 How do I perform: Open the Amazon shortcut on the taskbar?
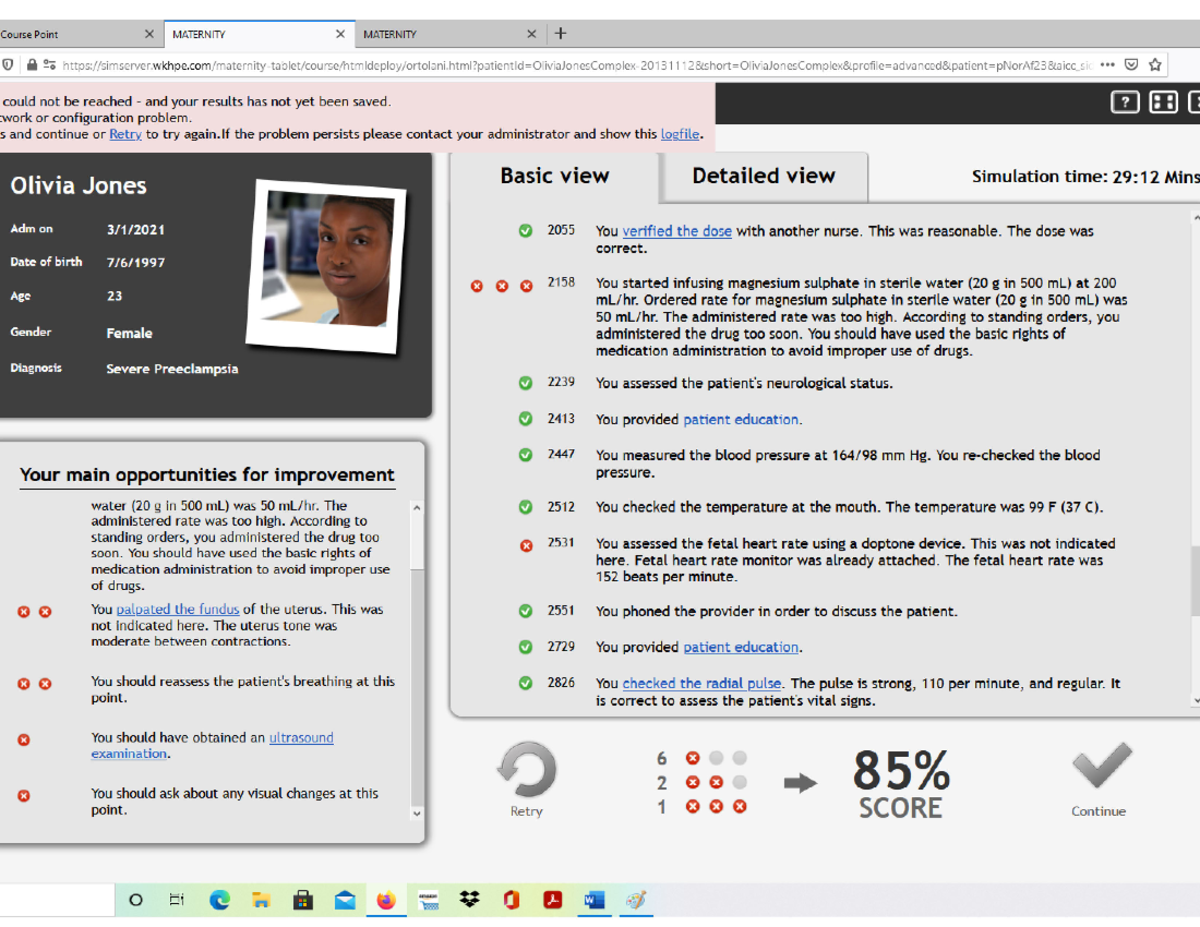pyautogui.click(x=428, y=900)
